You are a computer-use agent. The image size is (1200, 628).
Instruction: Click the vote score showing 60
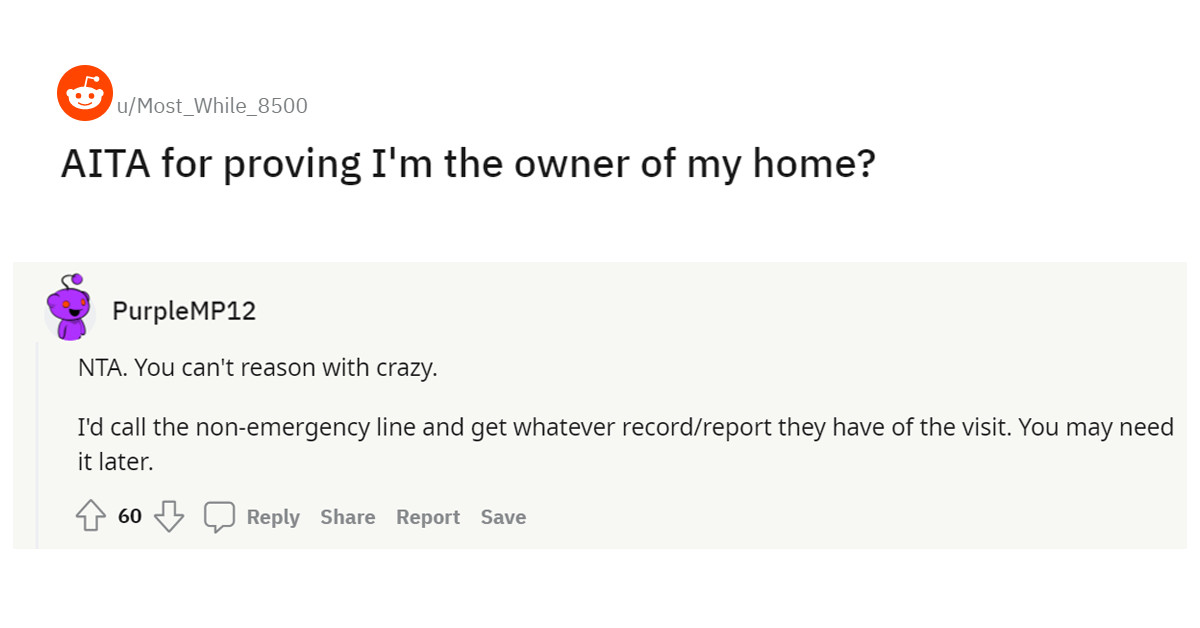(x=129, y=515)
